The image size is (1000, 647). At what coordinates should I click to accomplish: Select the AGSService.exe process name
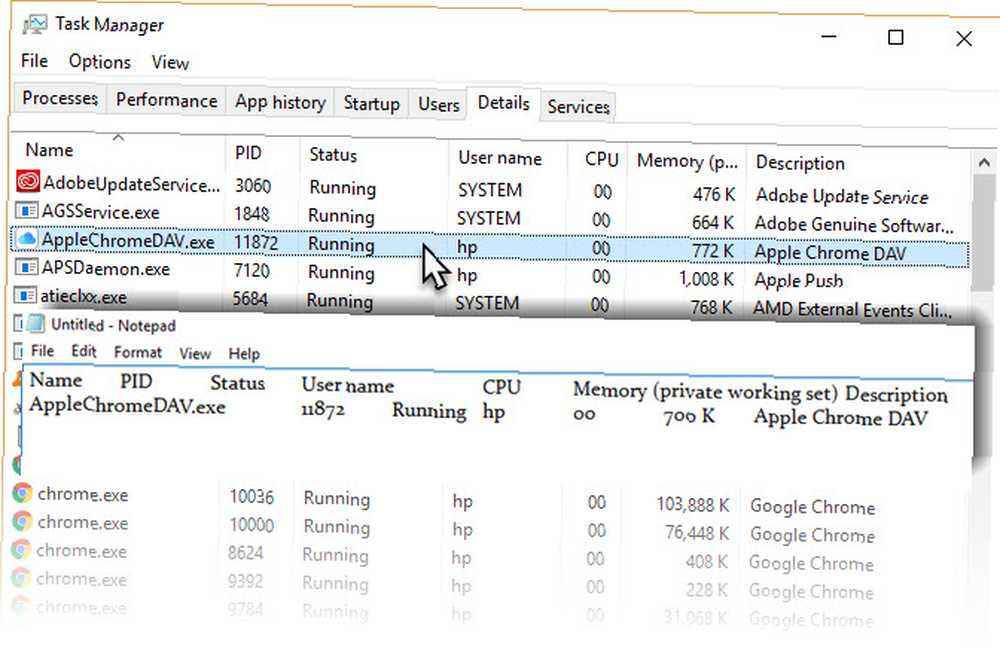[100, 212]
